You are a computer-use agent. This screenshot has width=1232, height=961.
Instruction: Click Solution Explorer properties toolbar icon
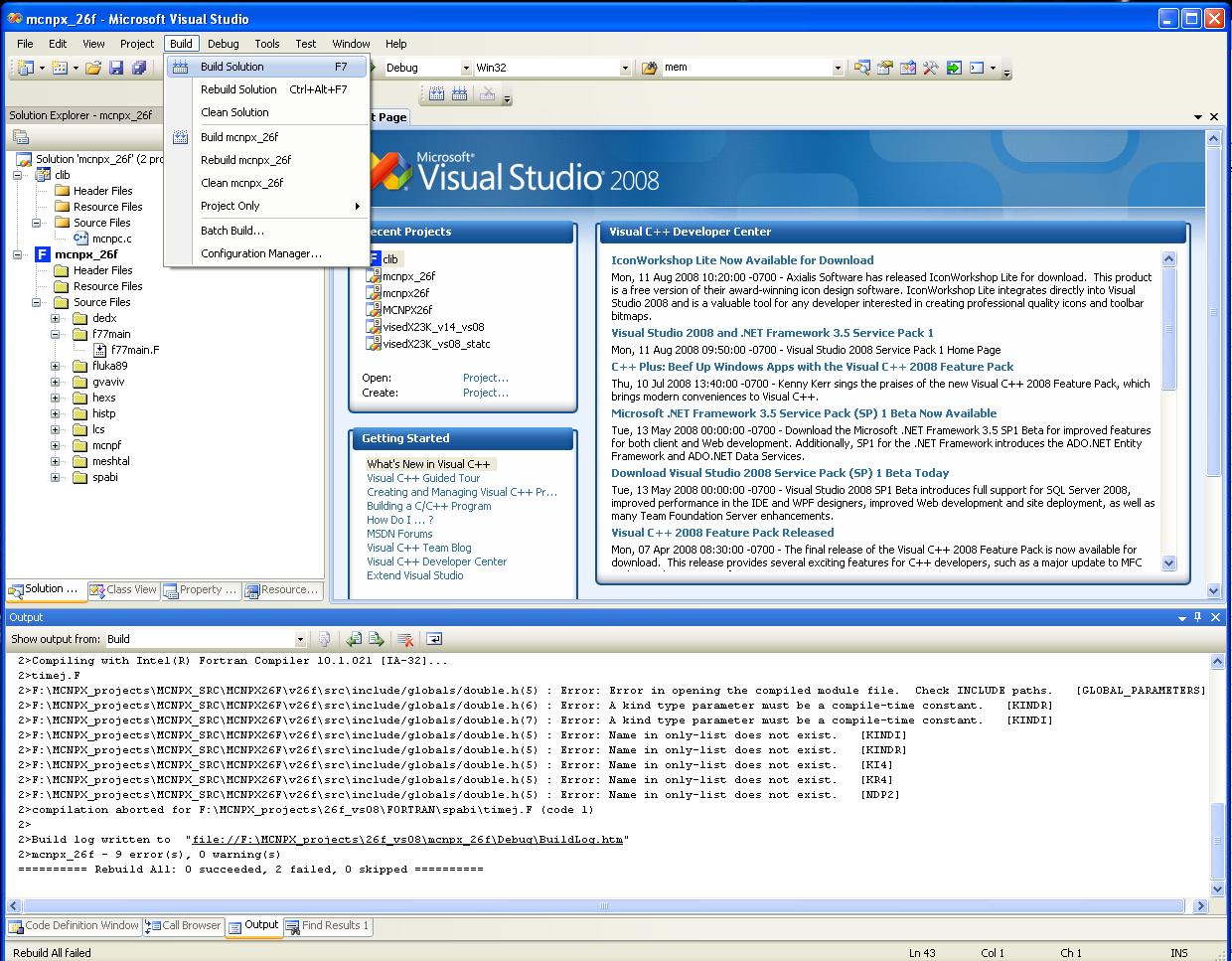click(21, 138)
